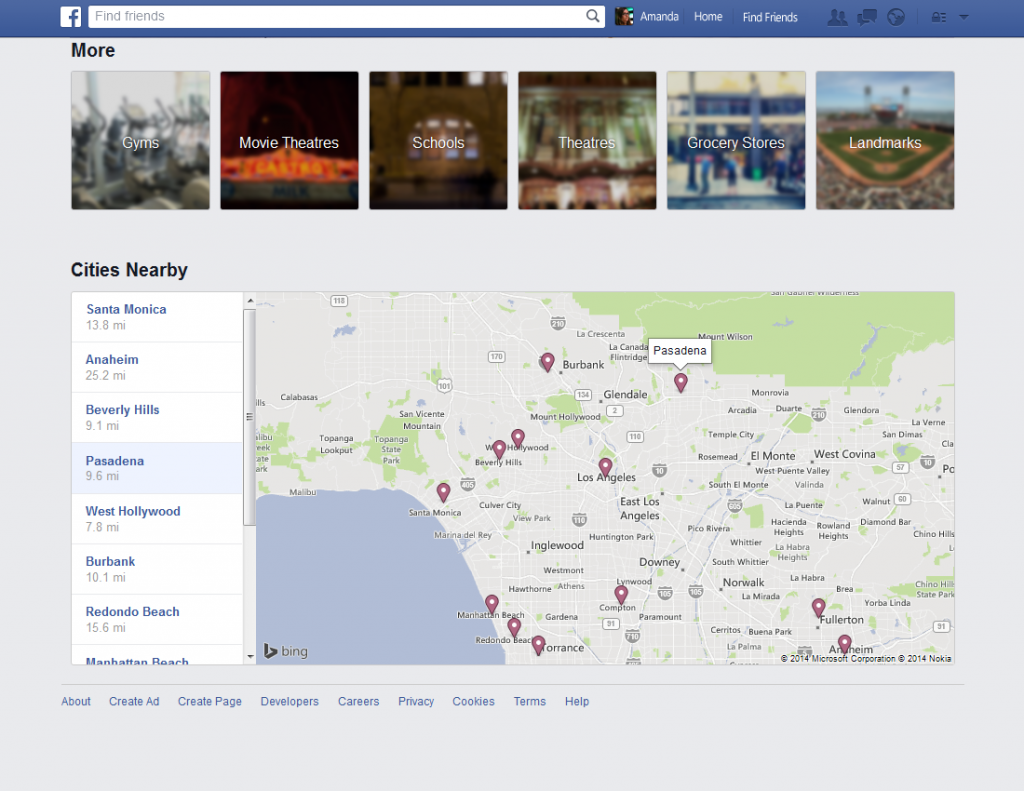Select Santa Monica in the cities list
1024x791 pixels.
(x=157, y=317)
